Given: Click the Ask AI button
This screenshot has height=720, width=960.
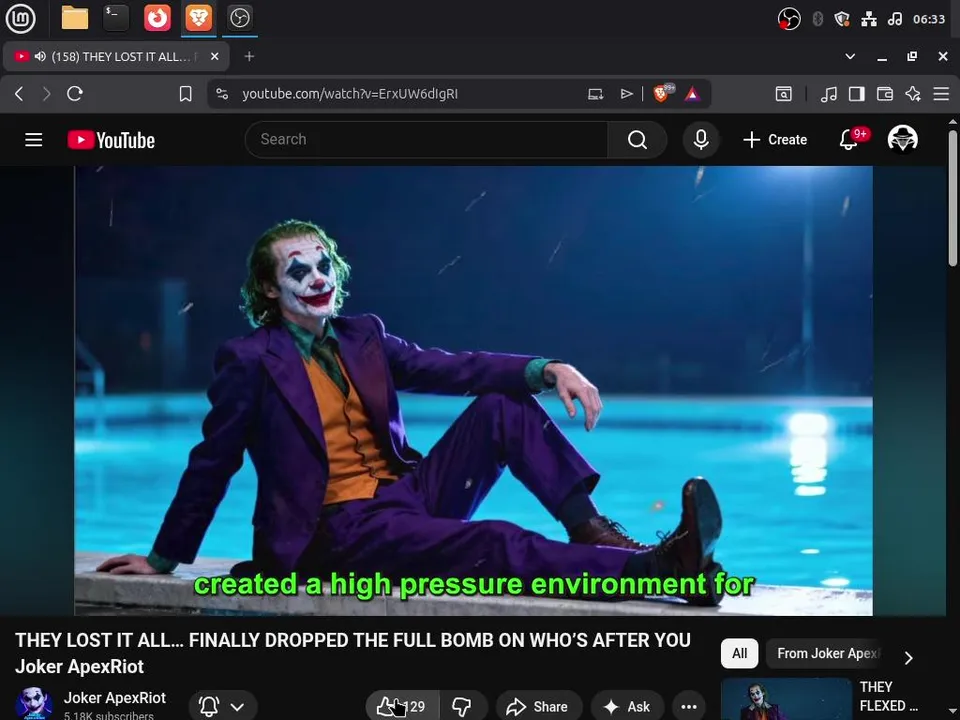Looking at the screenshot, I should [627, 707].
